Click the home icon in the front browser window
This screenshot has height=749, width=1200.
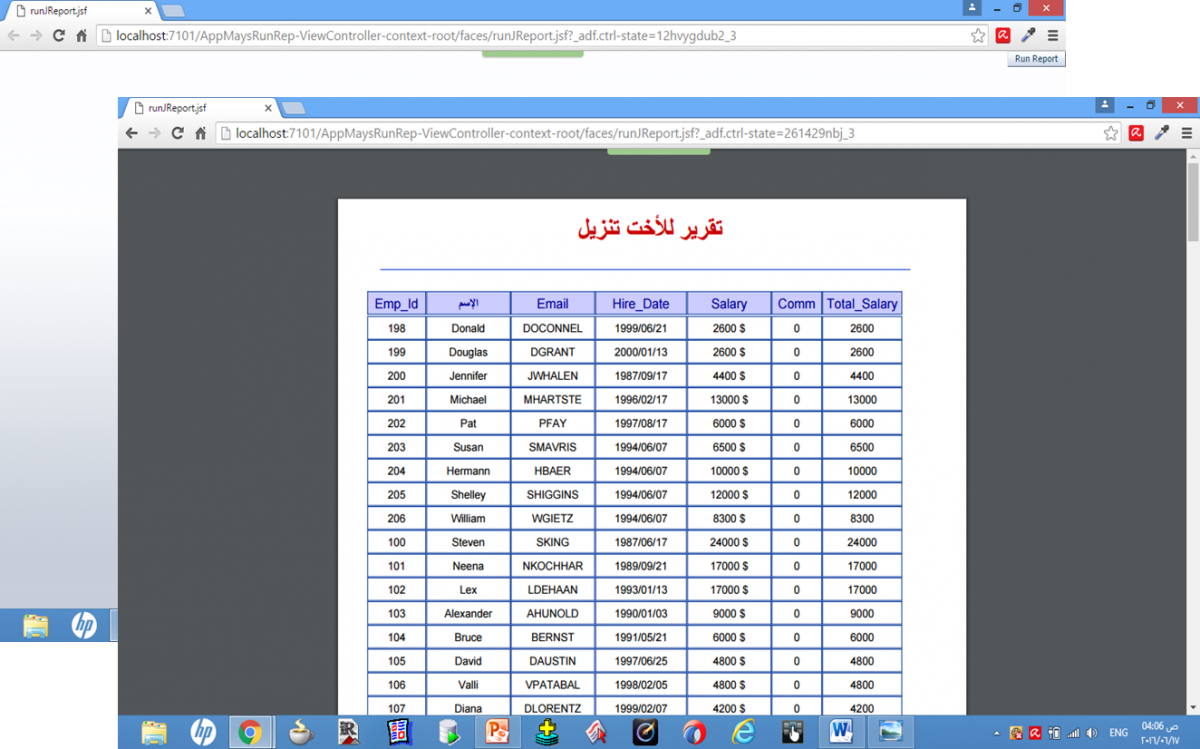[x=200, y=133]
